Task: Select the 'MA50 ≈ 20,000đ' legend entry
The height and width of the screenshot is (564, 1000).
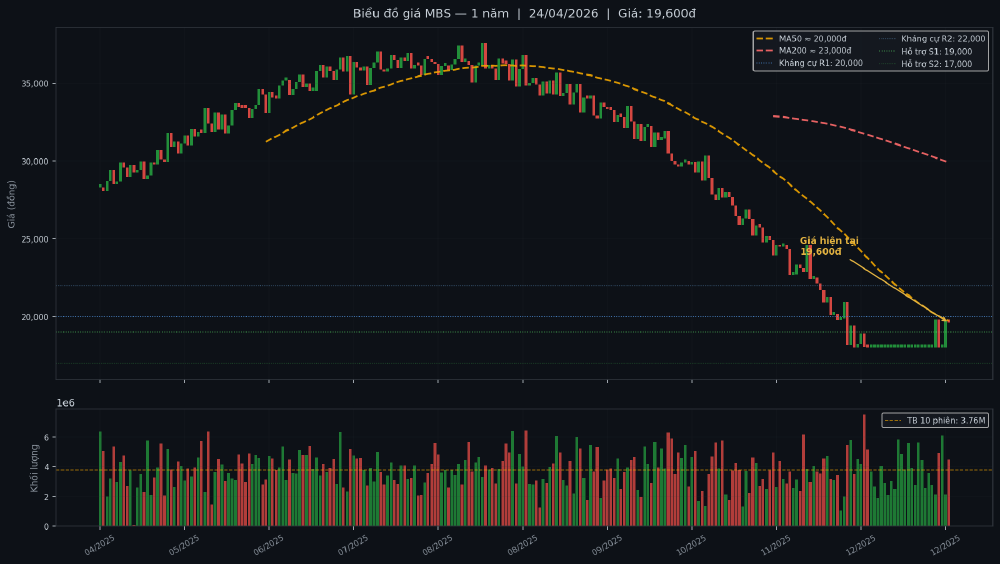Action: coord(801,39)
